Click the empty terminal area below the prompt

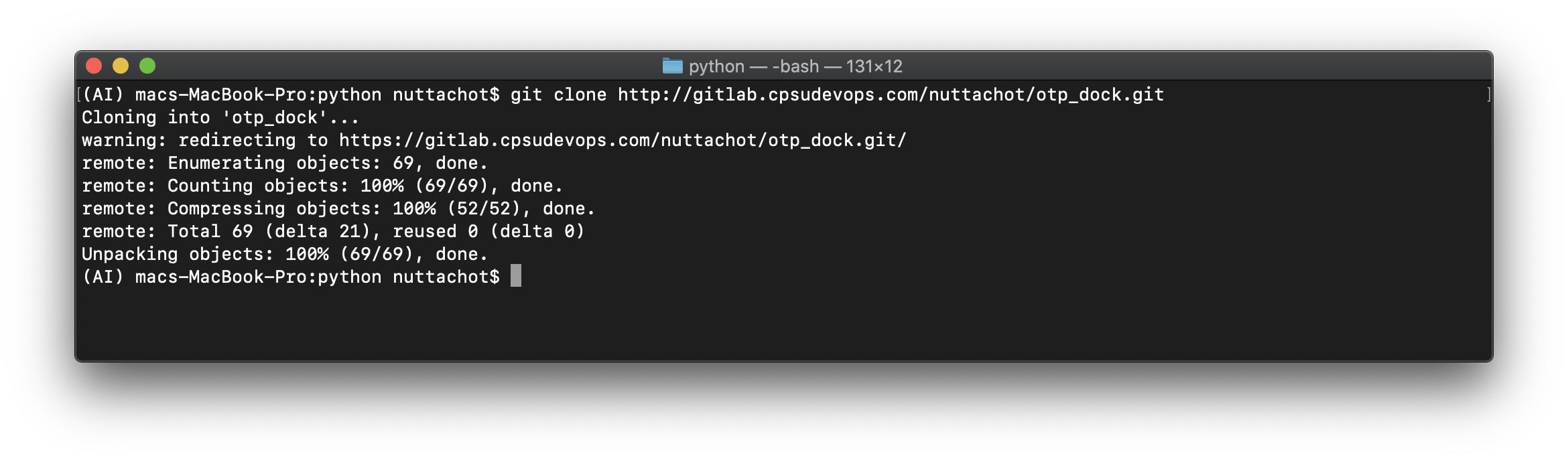point(784,325)
